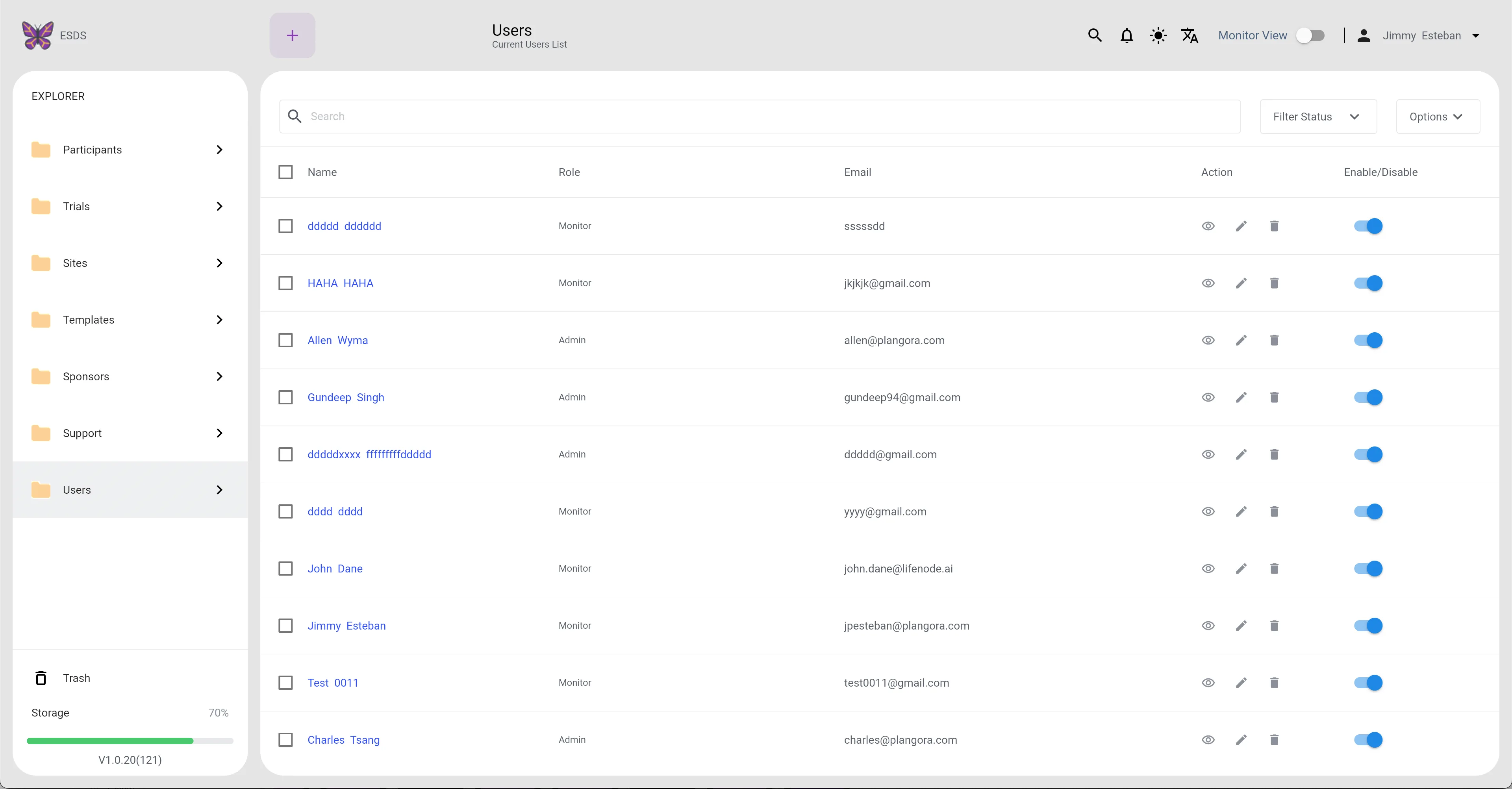Viewport: 1512px width, 789px height.
Task: Click the header search magnifier icon
Action: (1095, 36)
